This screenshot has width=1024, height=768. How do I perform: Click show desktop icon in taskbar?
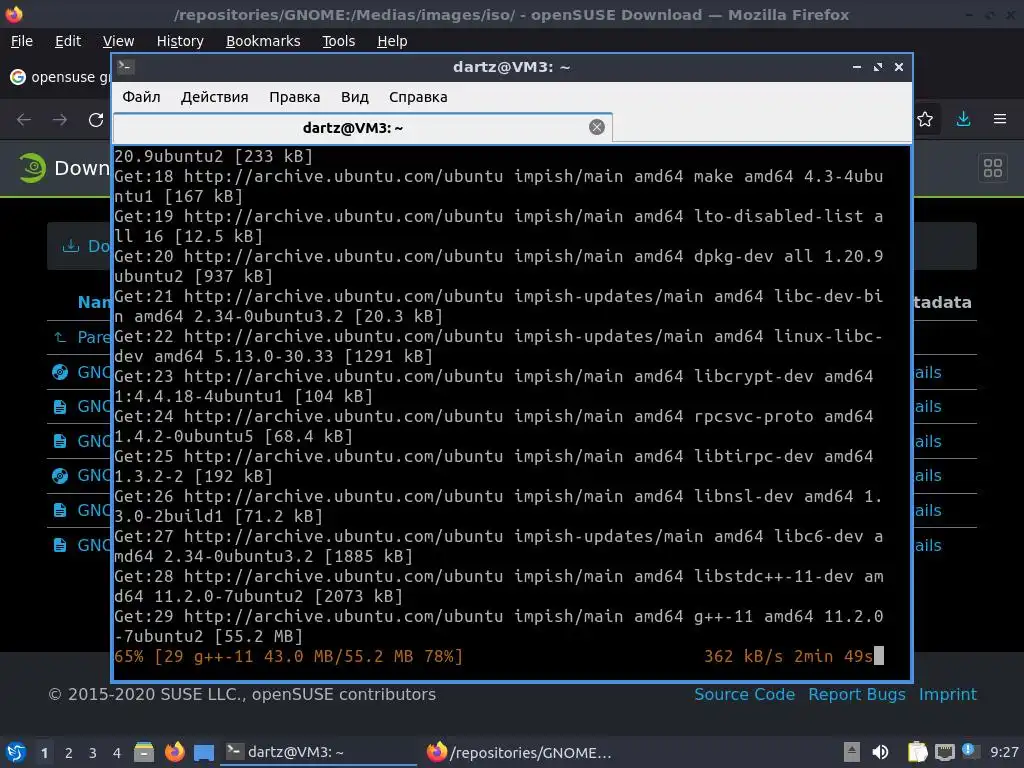point(204,752)
